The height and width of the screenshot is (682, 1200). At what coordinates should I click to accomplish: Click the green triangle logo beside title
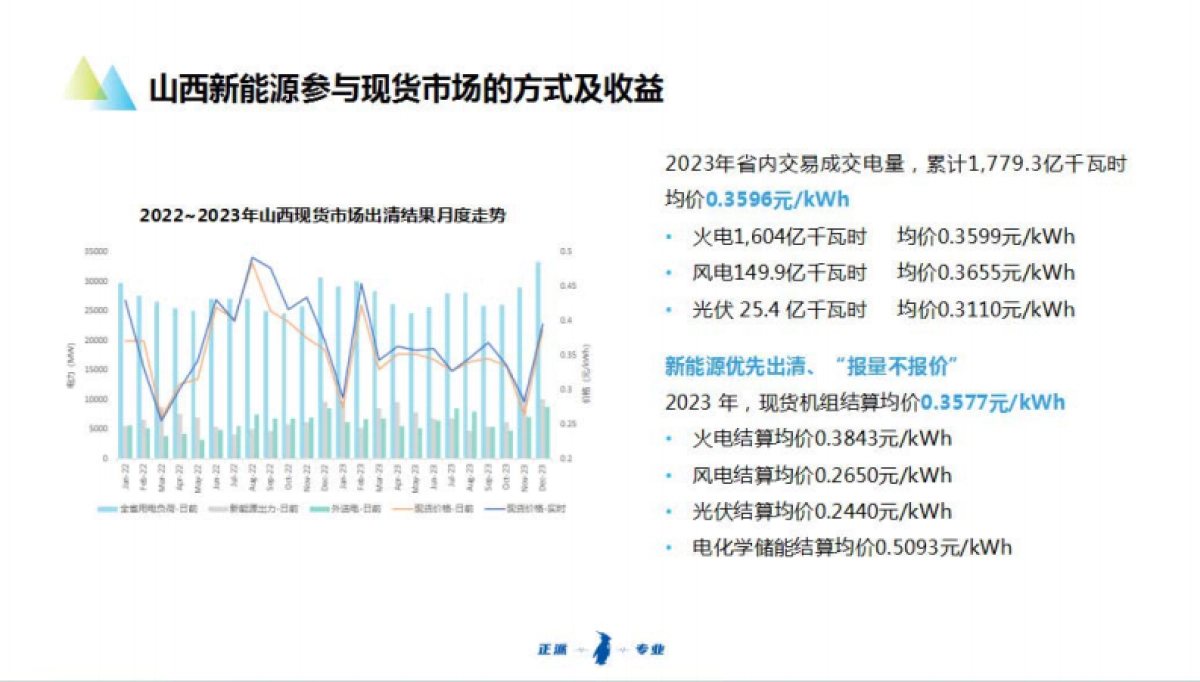coord(86,82)
